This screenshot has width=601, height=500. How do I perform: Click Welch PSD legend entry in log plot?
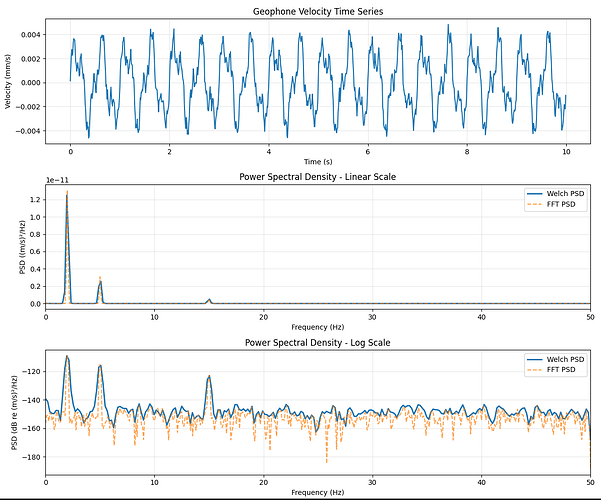(562, 358)
